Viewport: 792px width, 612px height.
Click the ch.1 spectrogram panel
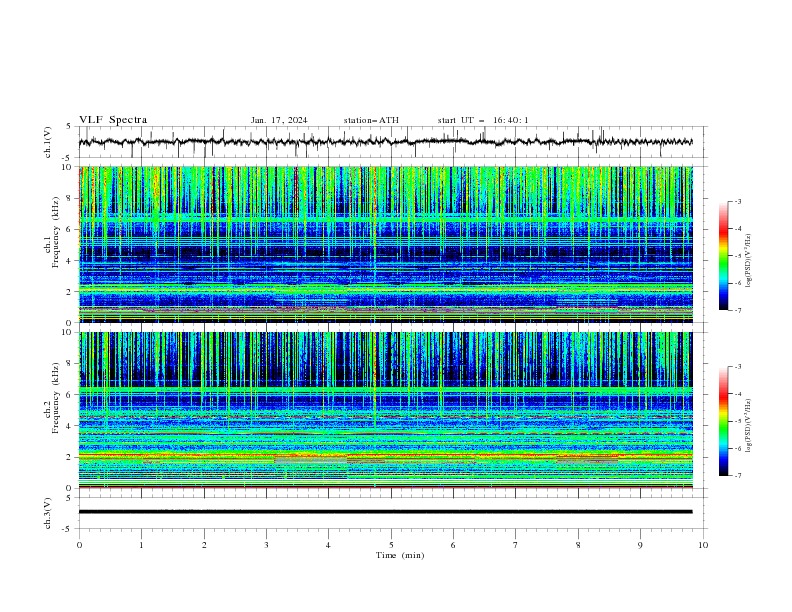[386, 244]
